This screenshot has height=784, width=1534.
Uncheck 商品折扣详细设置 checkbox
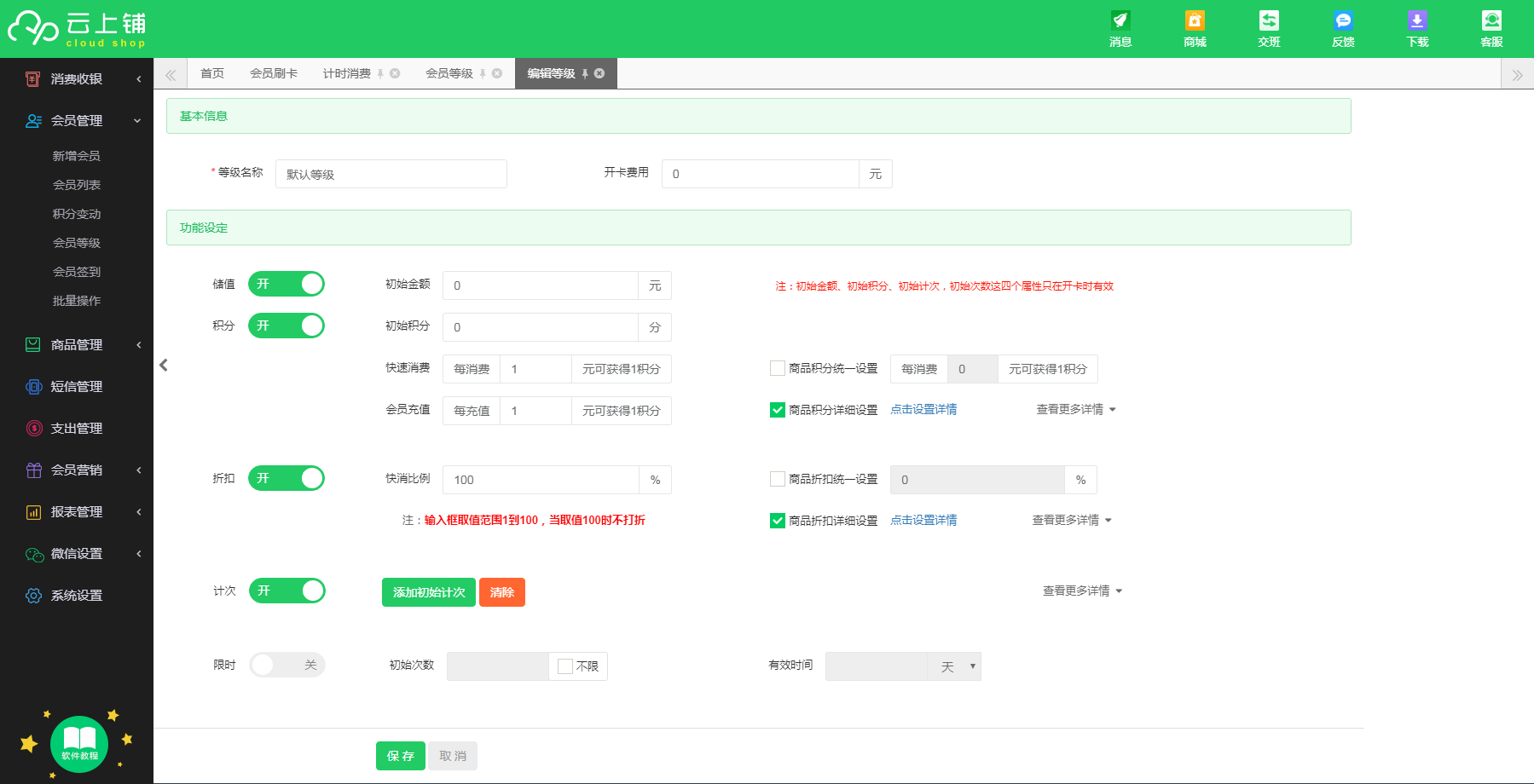pyautogui.click(x=778, y=521)
